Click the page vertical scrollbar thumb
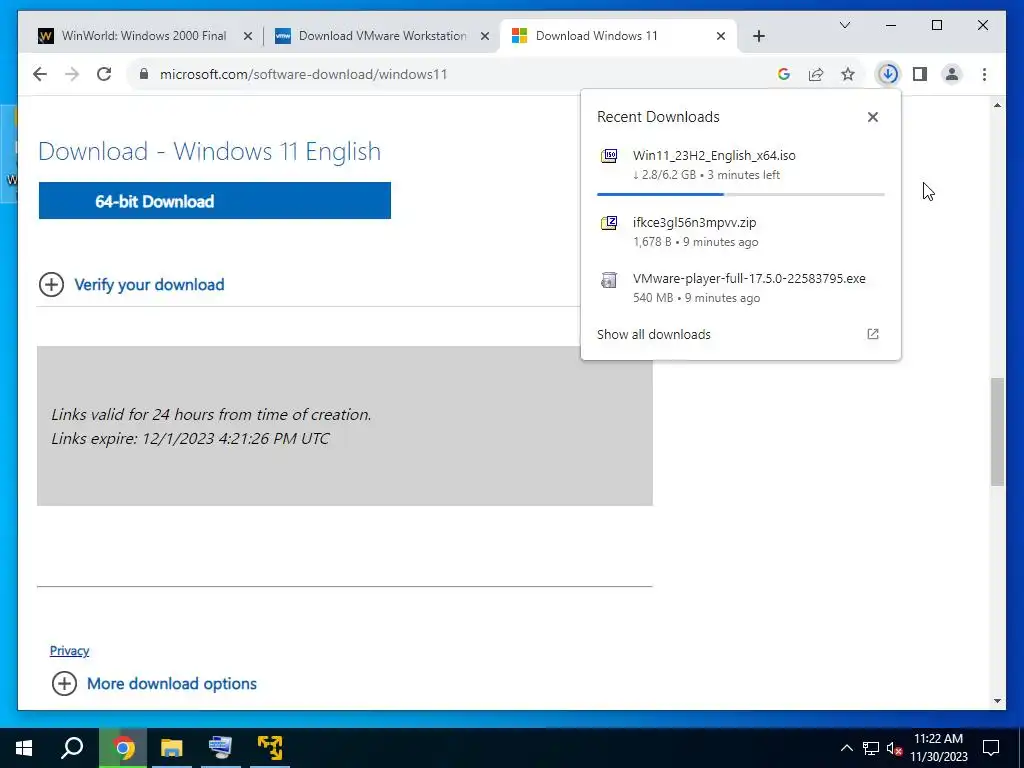Viewport: 1024px width, 768px height. pos(997,432)
